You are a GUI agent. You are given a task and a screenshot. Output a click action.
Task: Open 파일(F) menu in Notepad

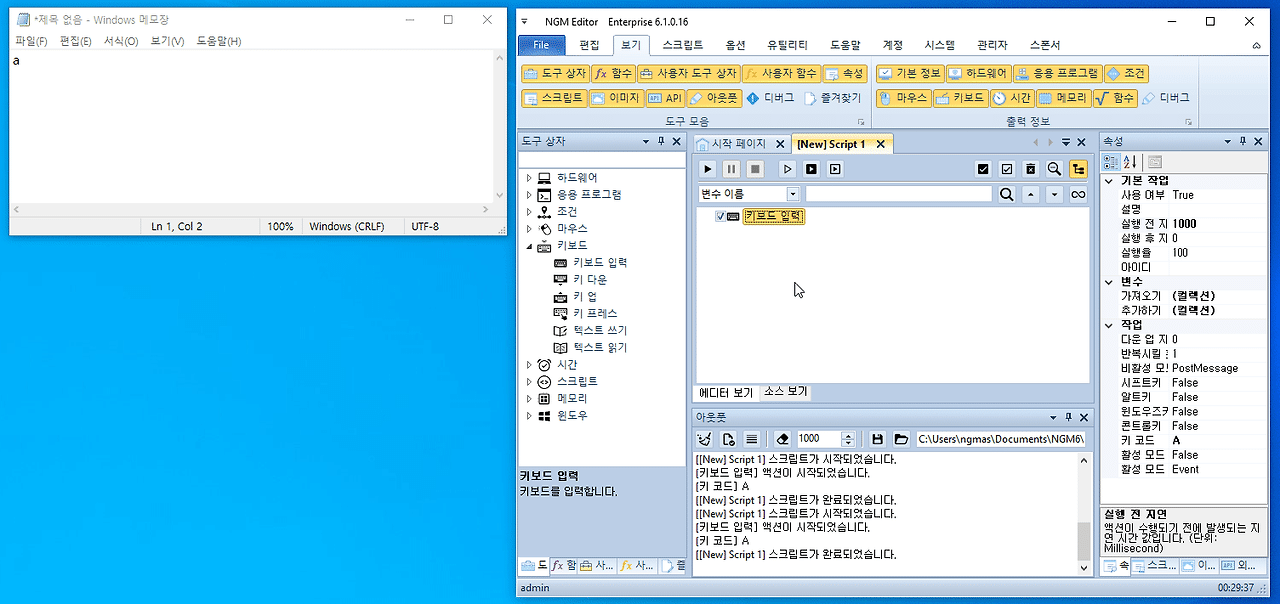point(31,41)
